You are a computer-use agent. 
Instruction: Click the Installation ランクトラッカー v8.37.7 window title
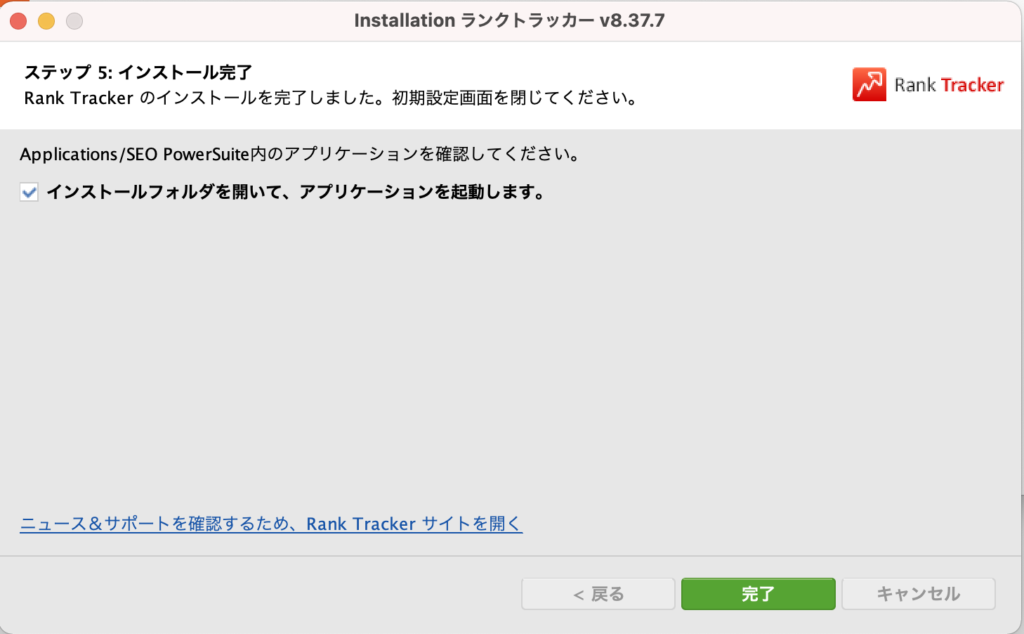point(509,20)
